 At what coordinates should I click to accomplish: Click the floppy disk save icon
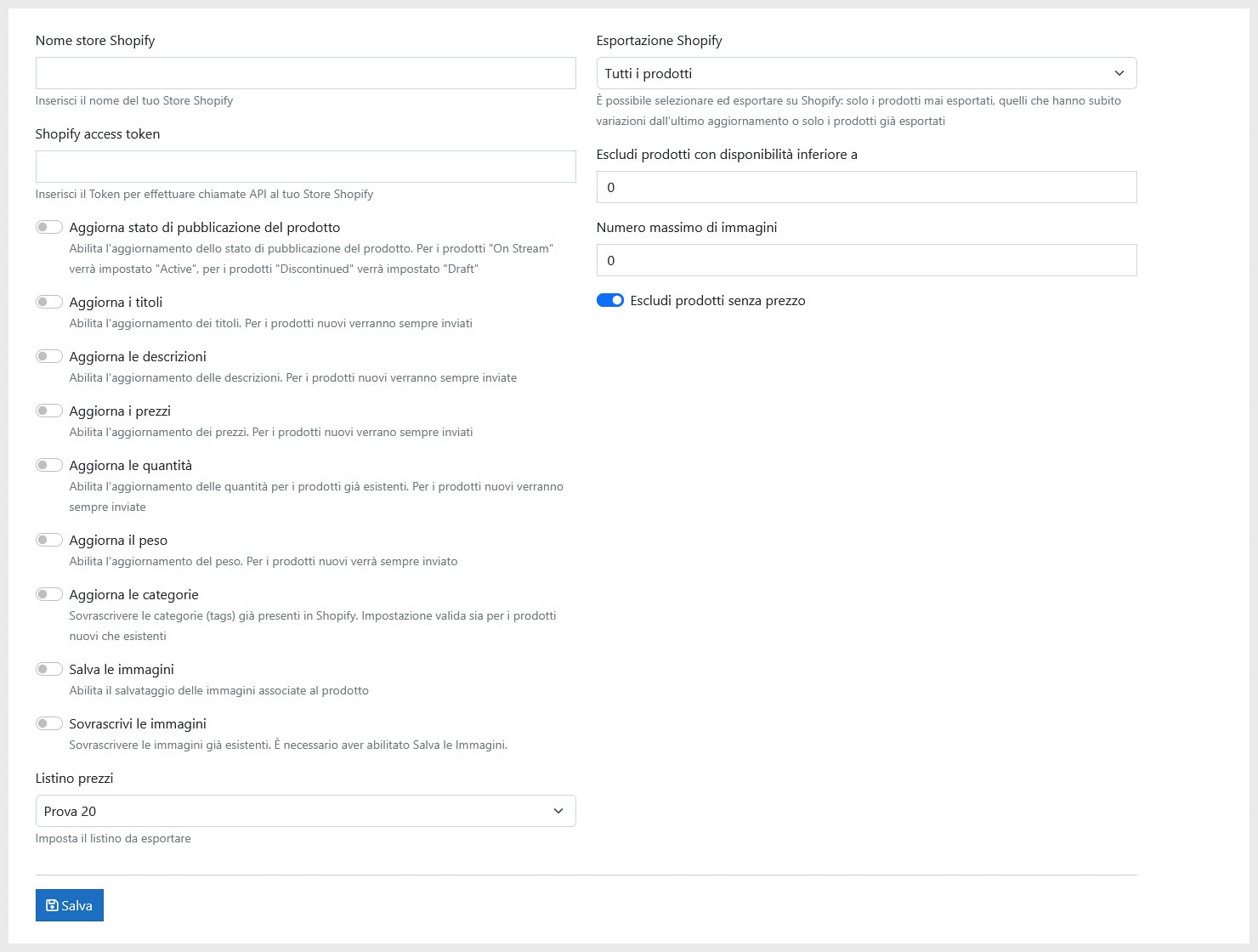(54, 904)
